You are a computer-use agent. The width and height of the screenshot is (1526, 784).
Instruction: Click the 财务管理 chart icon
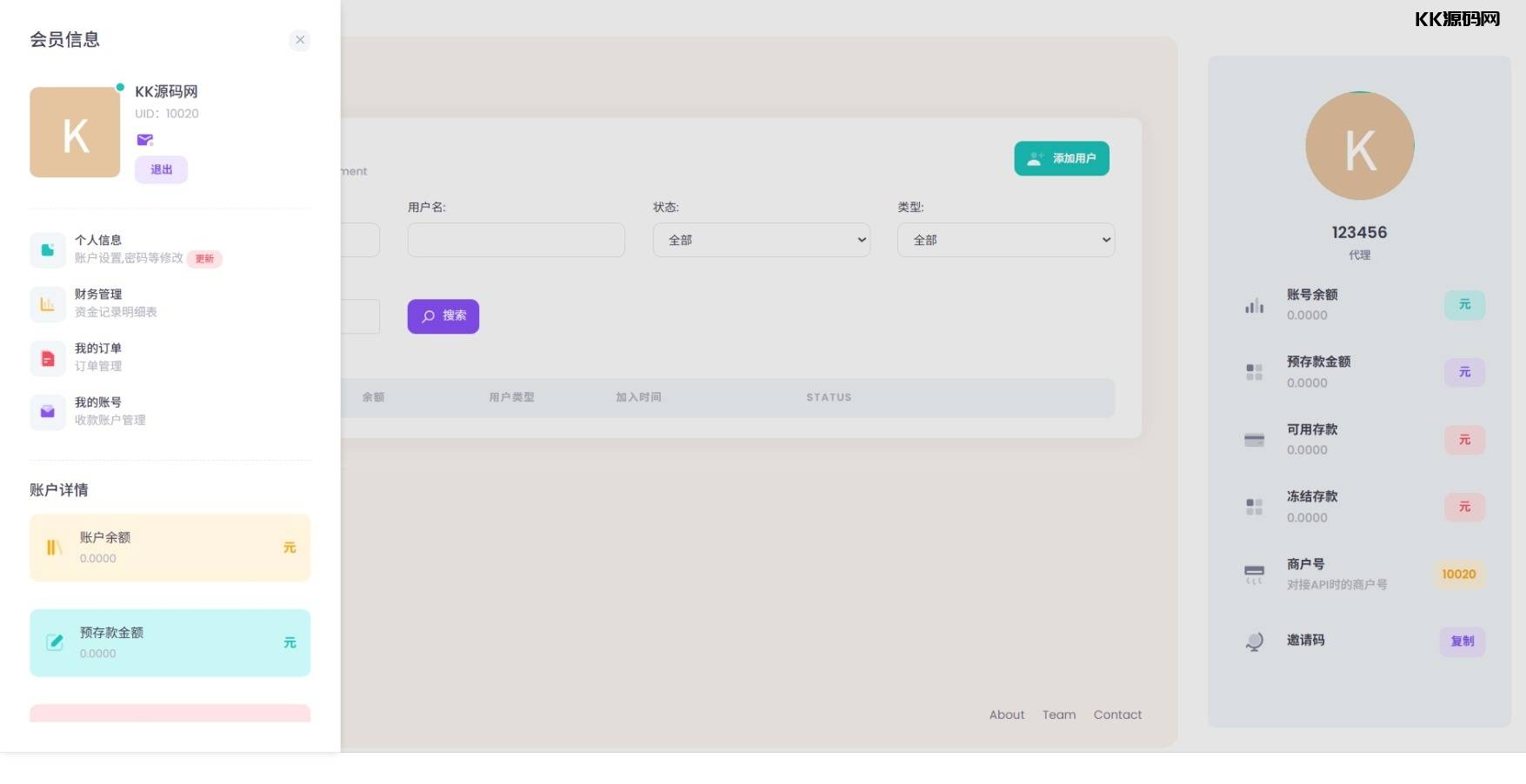click(48, 304)
